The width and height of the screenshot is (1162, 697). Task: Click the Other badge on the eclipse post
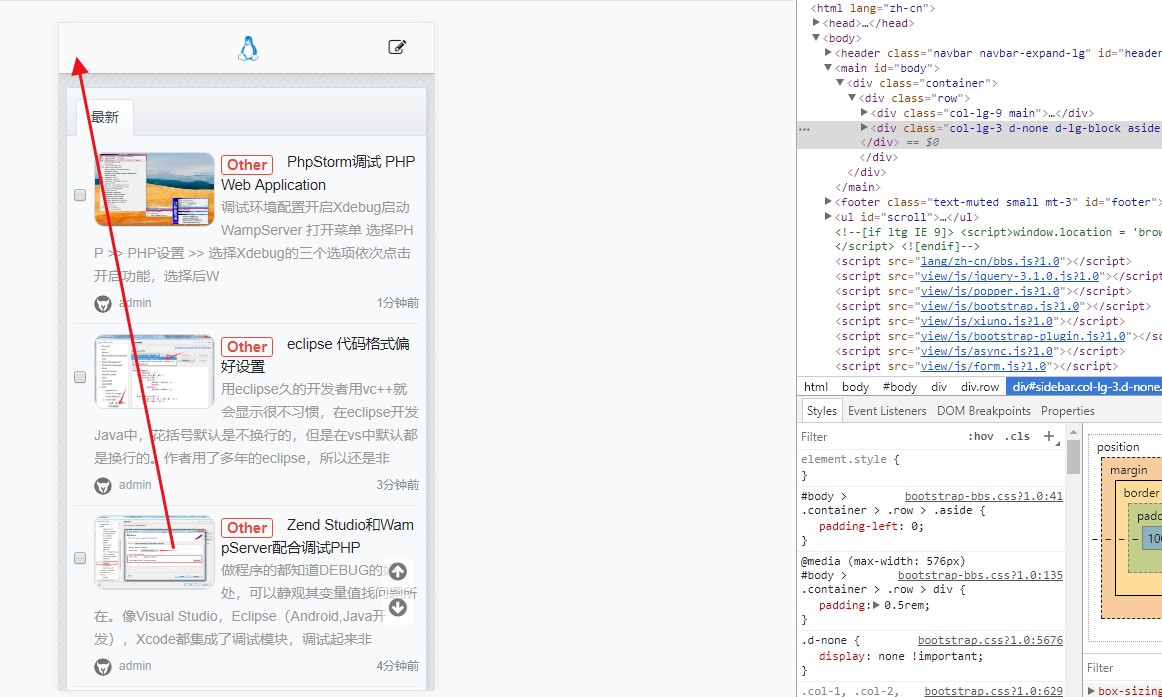(x=247, y=347)
